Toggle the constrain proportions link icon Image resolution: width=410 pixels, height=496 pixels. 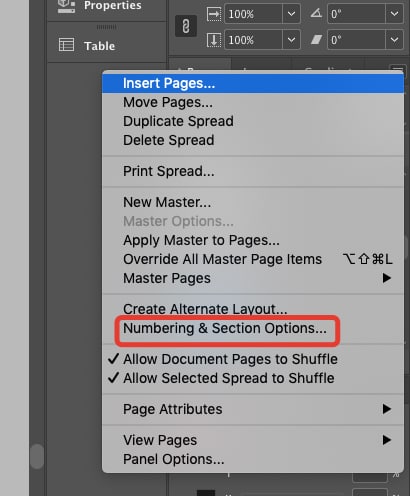[186, 26]
